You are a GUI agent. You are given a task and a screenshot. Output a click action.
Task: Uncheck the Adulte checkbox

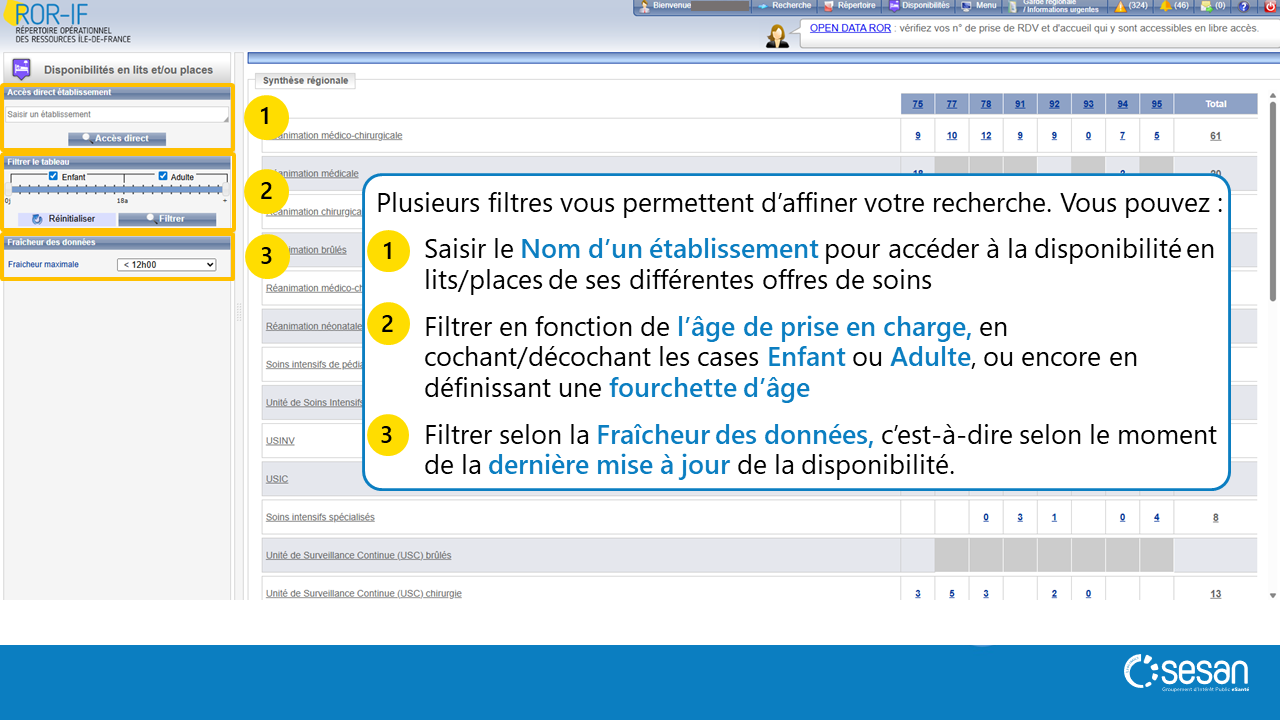163,176
